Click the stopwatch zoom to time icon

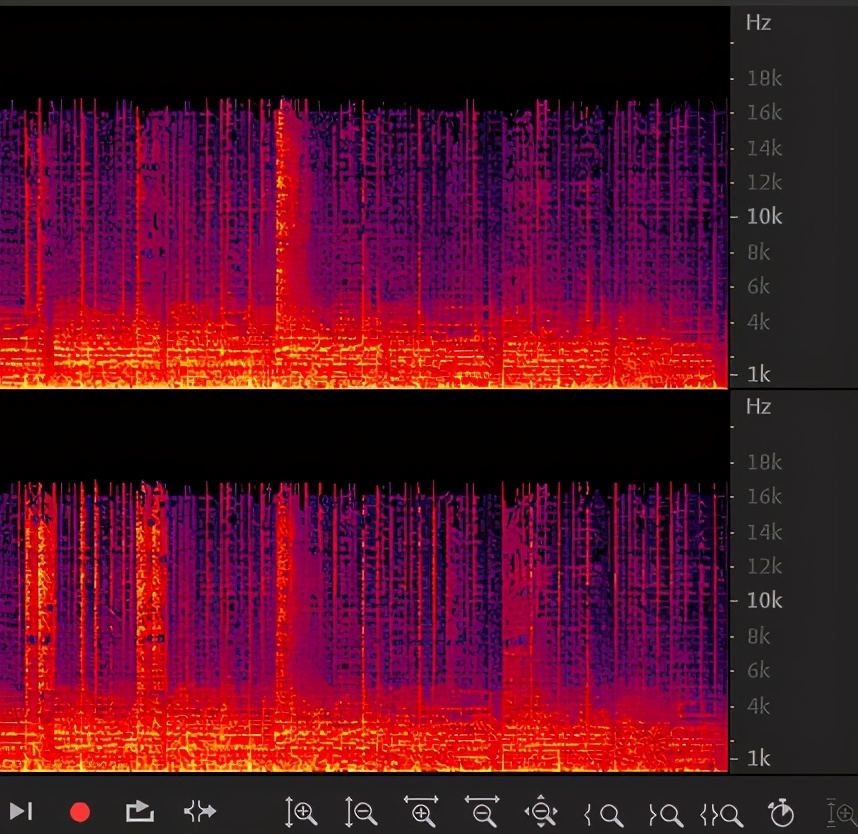[x=780, y=811]
